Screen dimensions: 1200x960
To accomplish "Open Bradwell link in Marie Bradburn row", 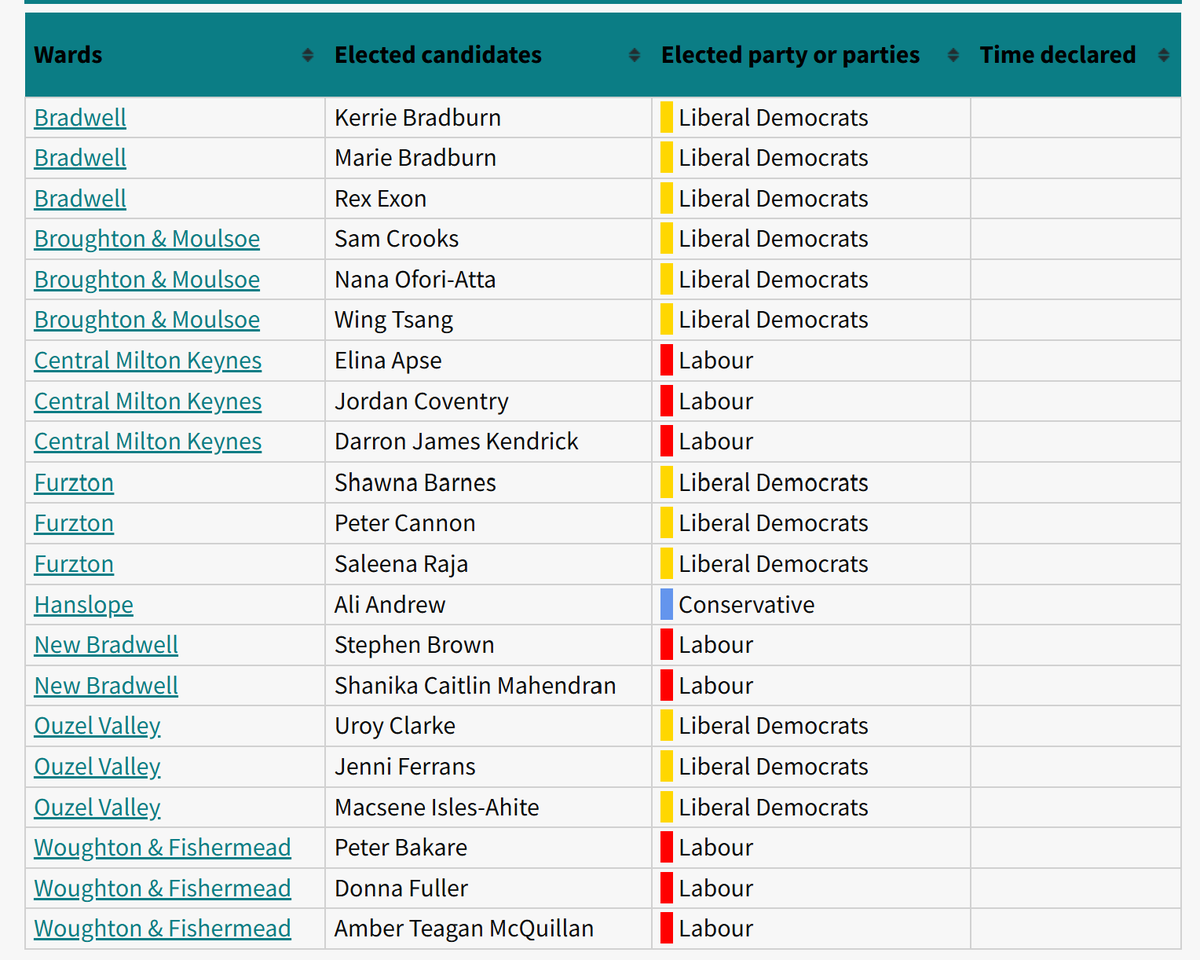I will [x=80, y=158].
